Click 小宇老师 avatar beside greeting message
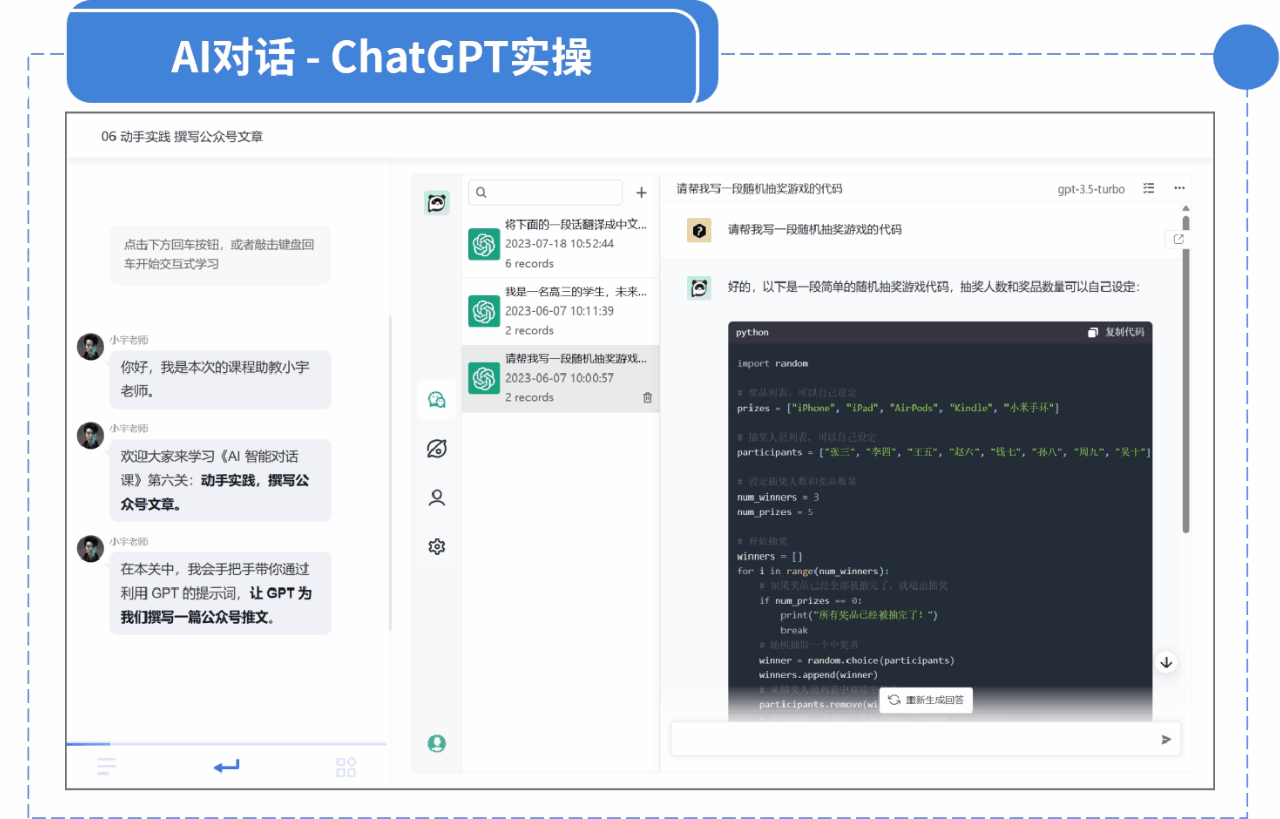Viewport: 1280px width, 819px height. 90,347
